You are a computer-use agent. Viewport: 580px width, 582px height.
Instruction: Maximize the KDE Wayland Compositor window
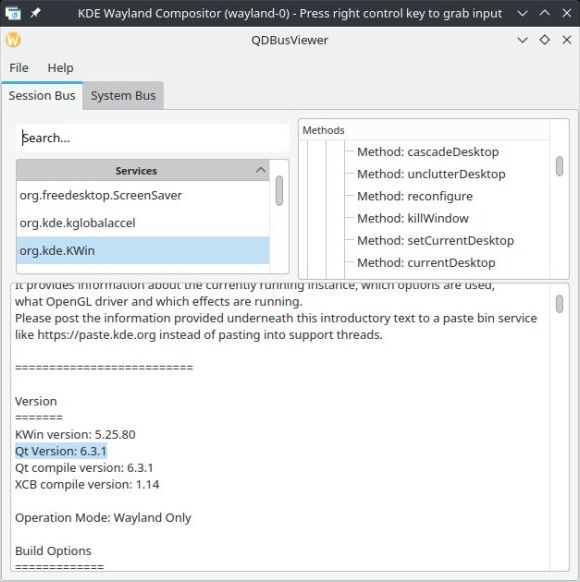click(x=544, y=13)
